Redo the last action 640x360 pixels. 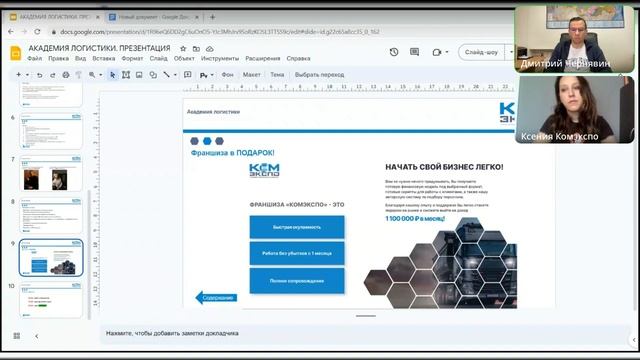[x=53, y=75]
